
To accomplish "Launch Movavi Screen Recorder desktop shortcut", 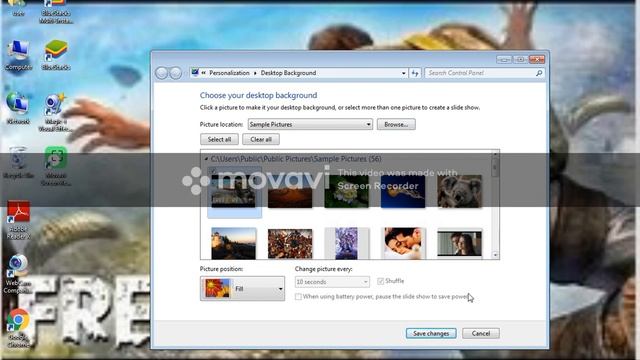I will pos(56,166).
